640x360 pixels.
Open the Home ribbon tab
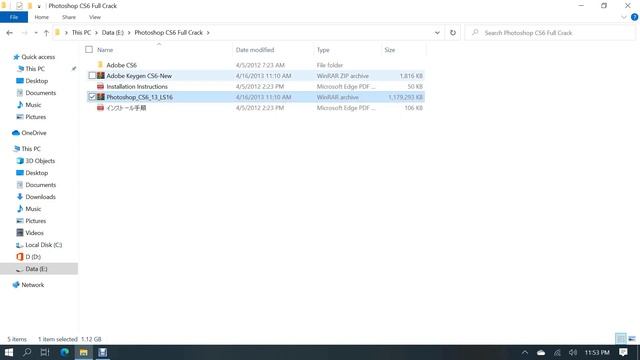click(42, 17)
